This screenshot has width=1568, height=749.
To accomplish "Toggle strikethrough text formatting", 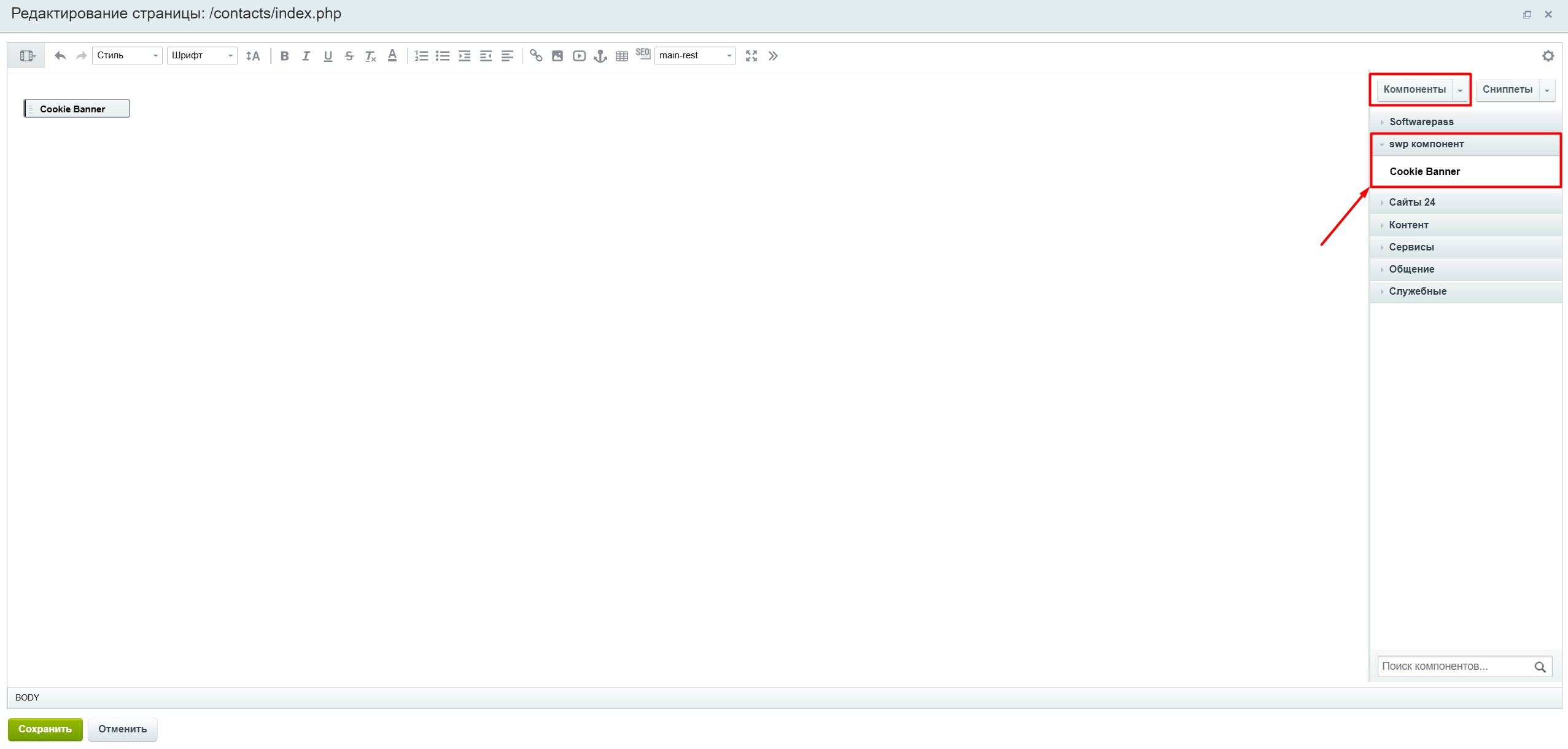I will coord(349,56).
